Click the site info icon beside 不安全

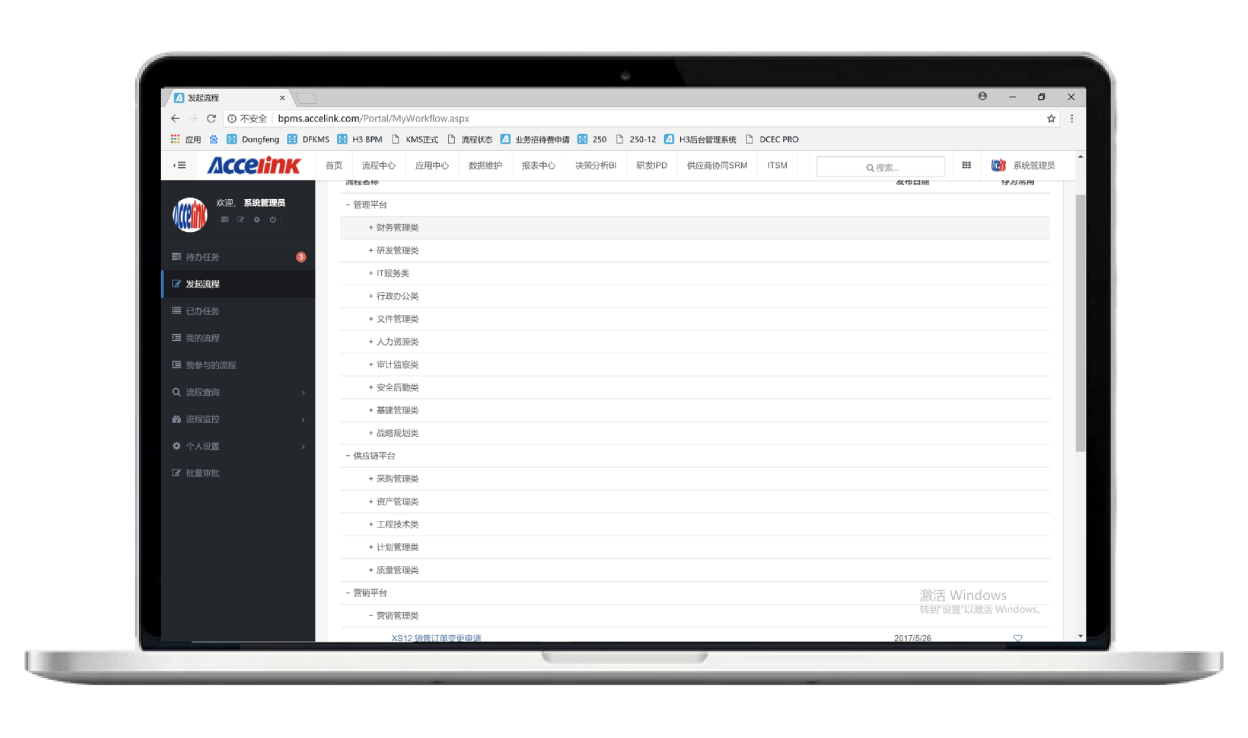(x=232, y=118)
